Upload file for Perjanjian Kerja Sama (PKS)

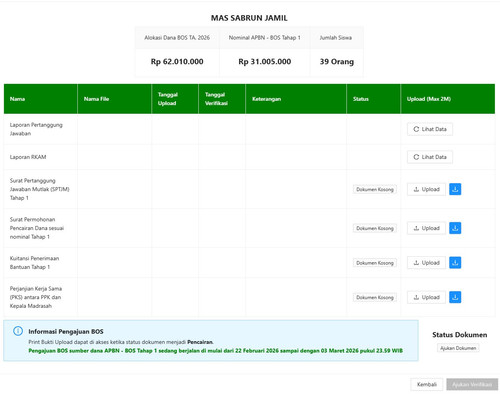click(x=426, y=297)
